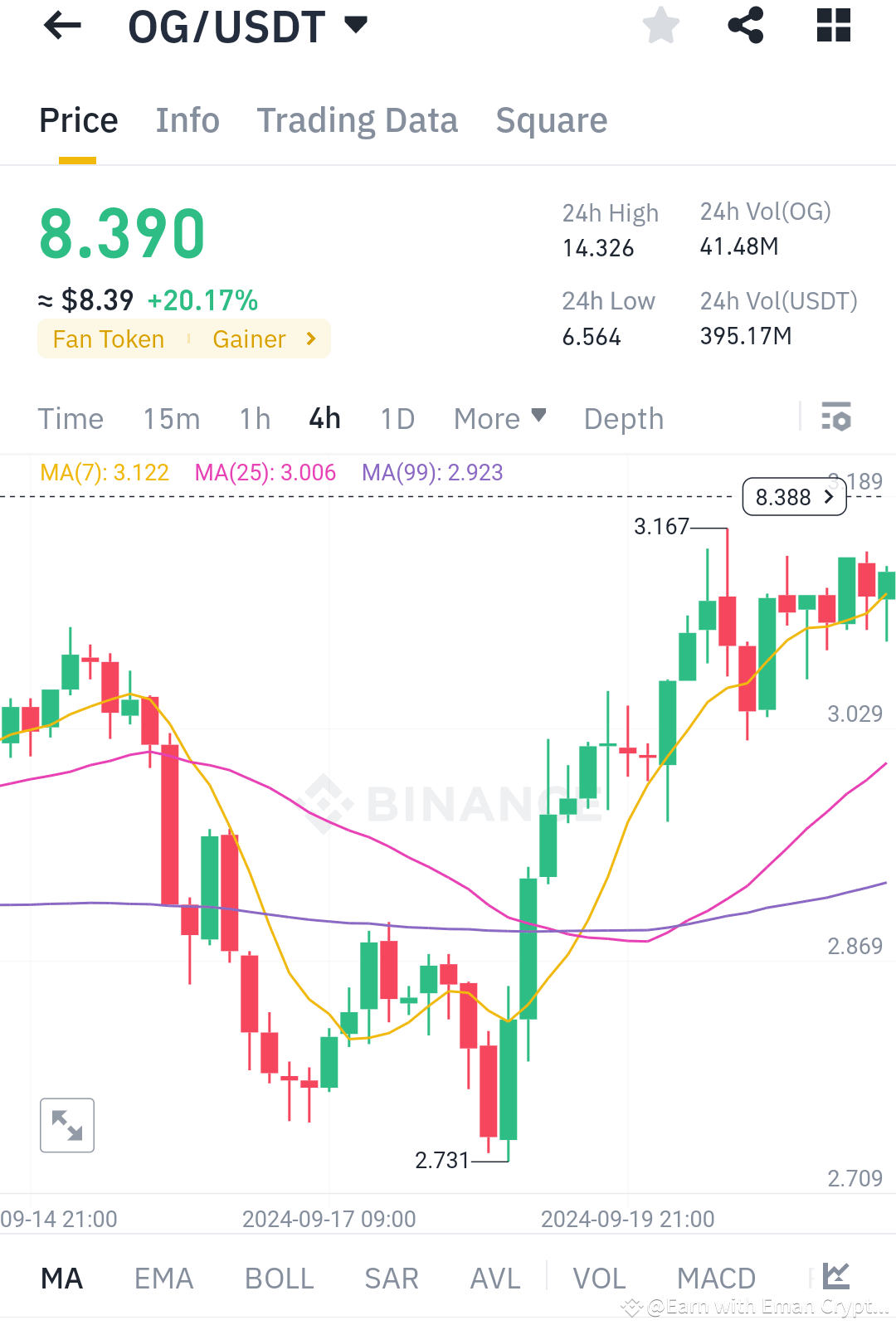The width and height of the screenshot is (896, 1325).
Task: Star OG/USDT as a favorite
Action: pos(661,26)
